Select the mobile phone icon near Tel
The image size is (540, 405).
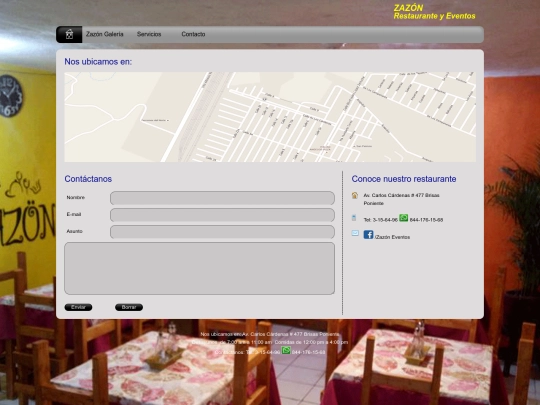point(354,218)
